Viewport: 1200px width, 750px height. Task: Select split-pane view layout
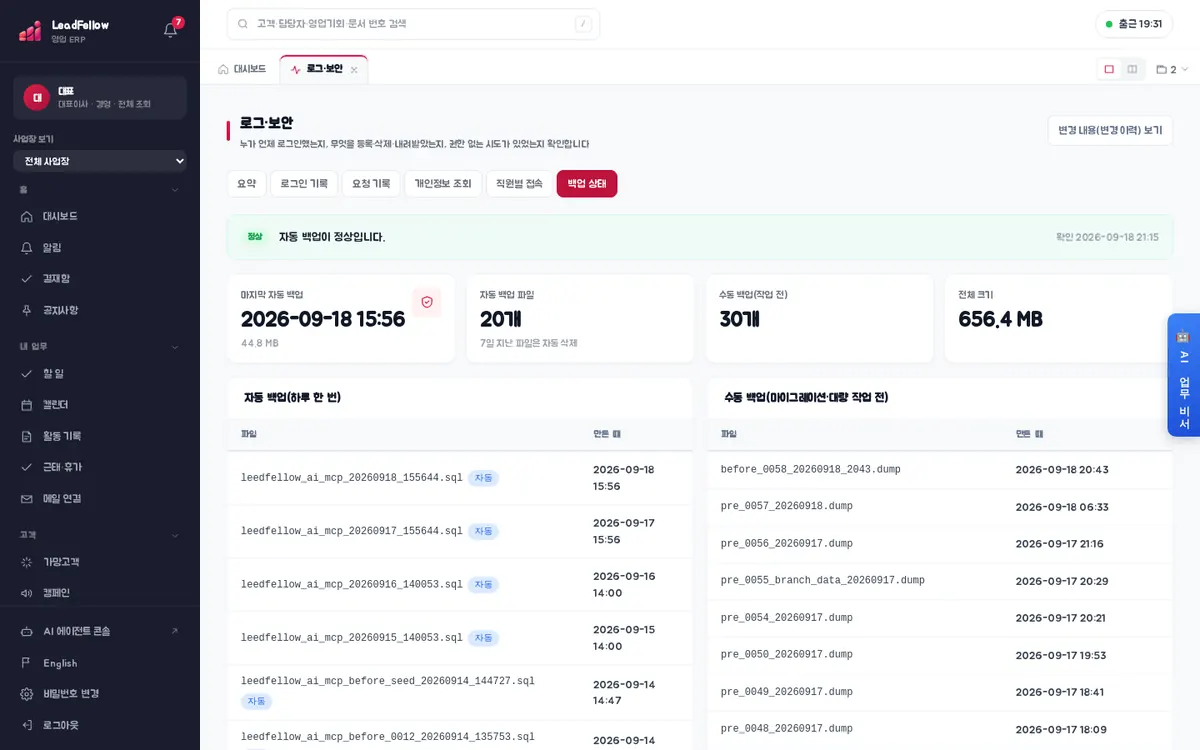coord(1132,69)
